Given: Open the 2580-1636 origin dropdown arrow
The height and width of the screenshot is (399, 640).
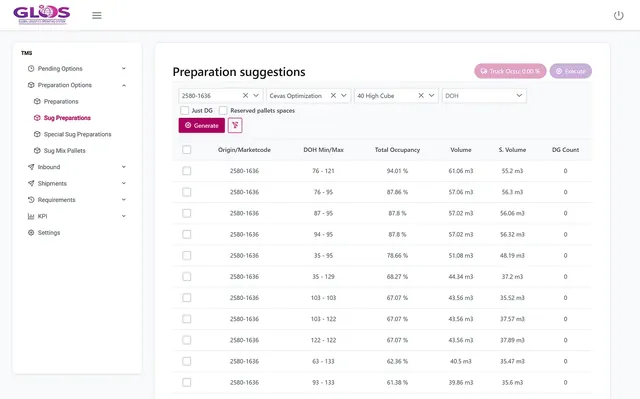Looking at the screenshot, I should point(256,95).
